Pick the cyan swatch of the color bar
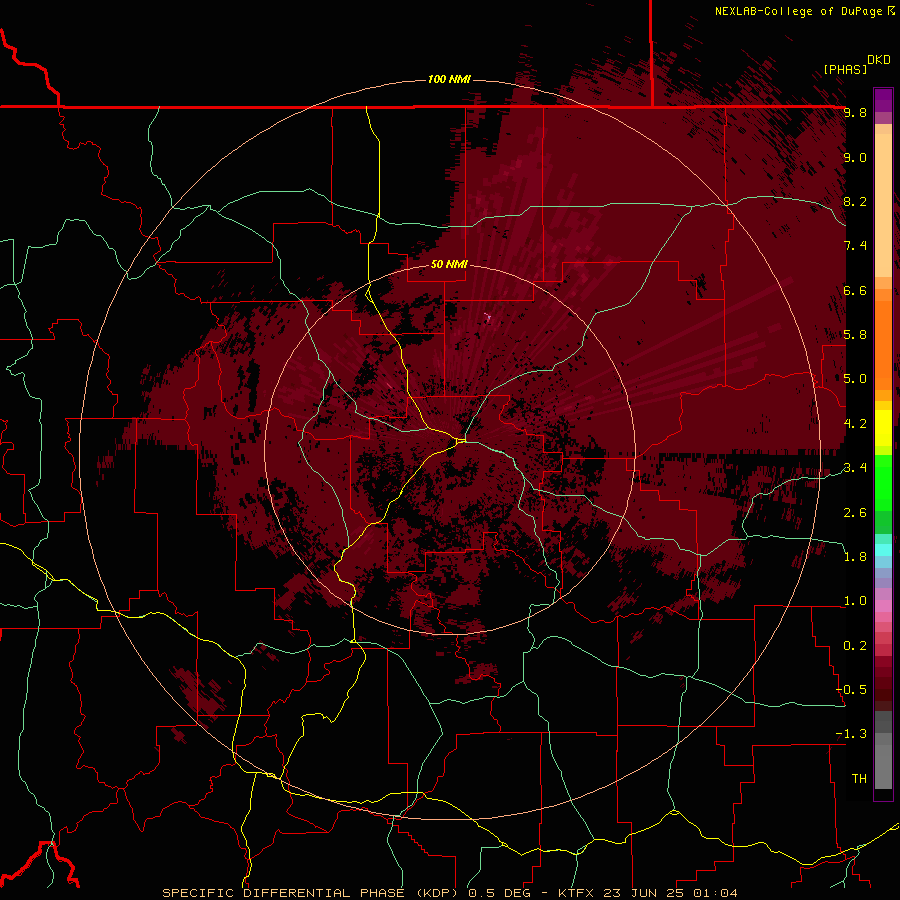The height and width of the screenshot is (900, 900). click(883, 550)
